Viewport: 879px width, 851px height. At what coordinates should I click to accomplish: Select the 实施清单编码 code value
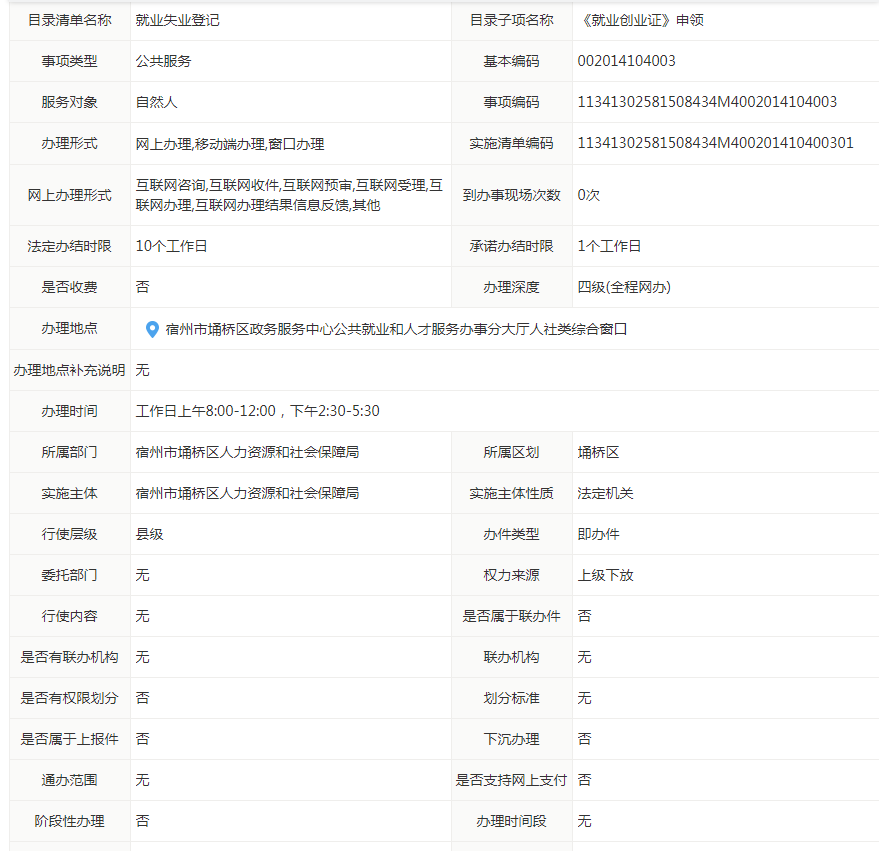click(715, 143)
